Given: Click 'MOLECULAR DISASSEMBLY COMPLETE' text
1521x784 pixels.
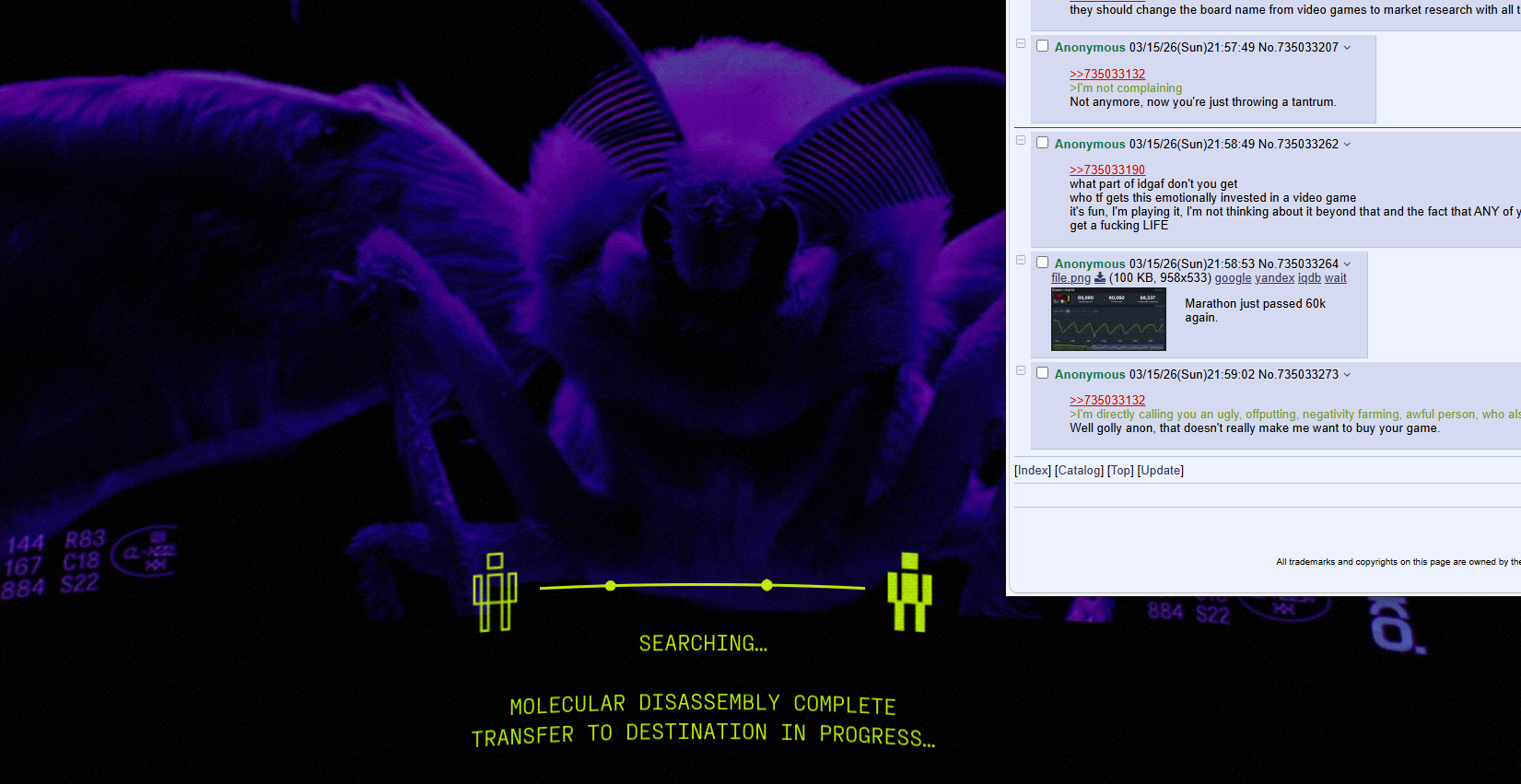Looking at the screenshot, I should pyautogui.click(x=703, y=704).
